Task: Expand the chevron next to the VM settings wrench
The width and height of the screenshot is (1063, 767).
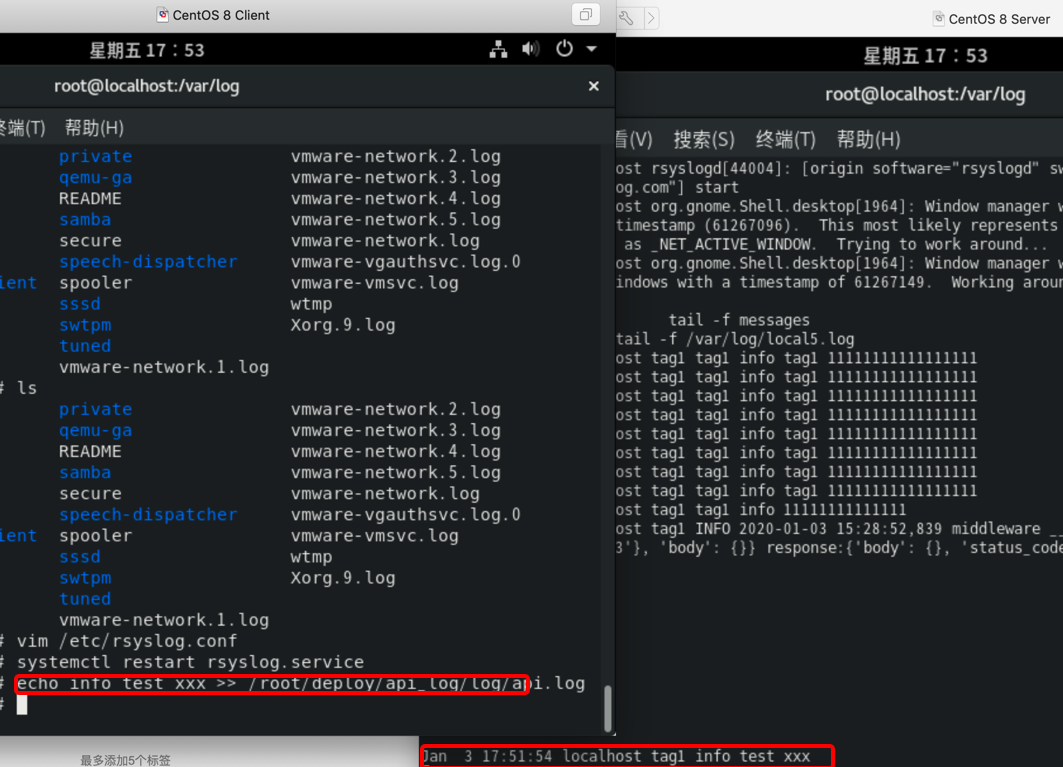Action: 649,17
